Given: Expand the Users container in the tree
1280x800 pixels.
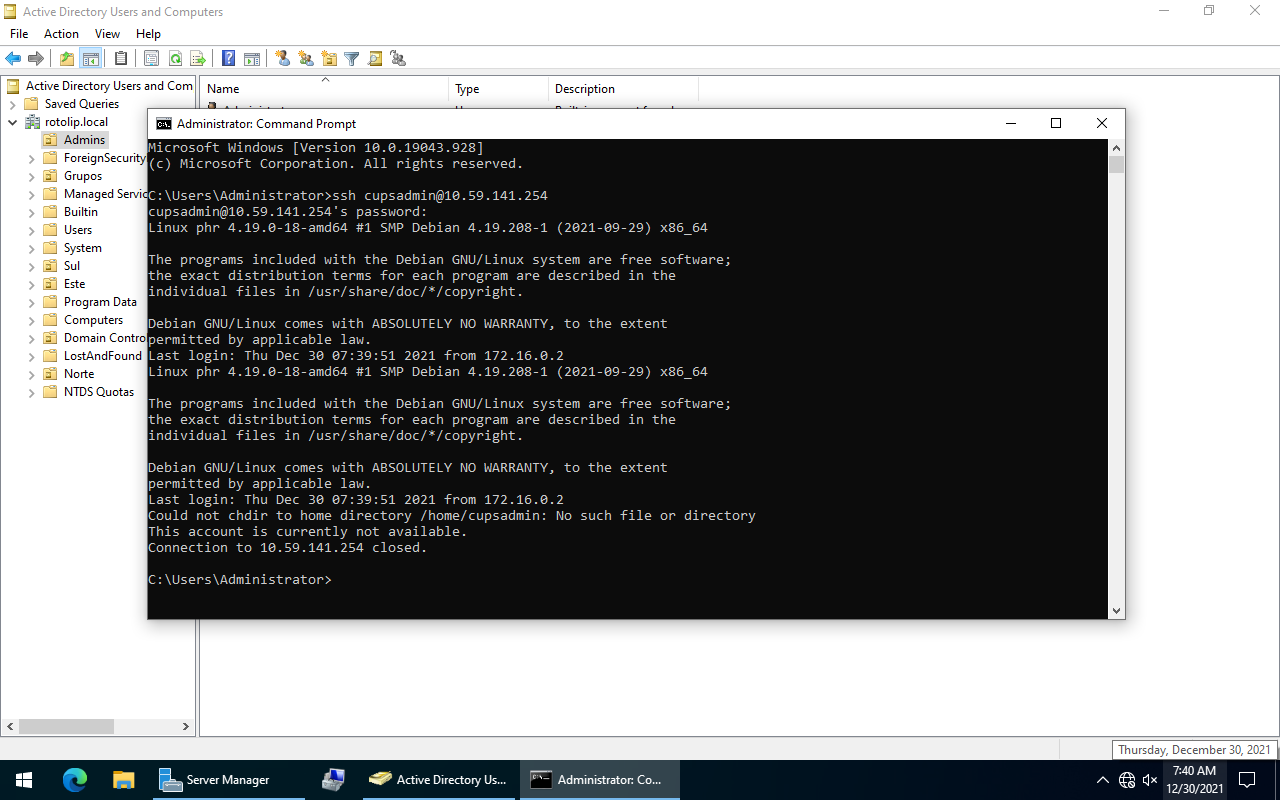Looking at the screenshot, I should coord(31,230).
